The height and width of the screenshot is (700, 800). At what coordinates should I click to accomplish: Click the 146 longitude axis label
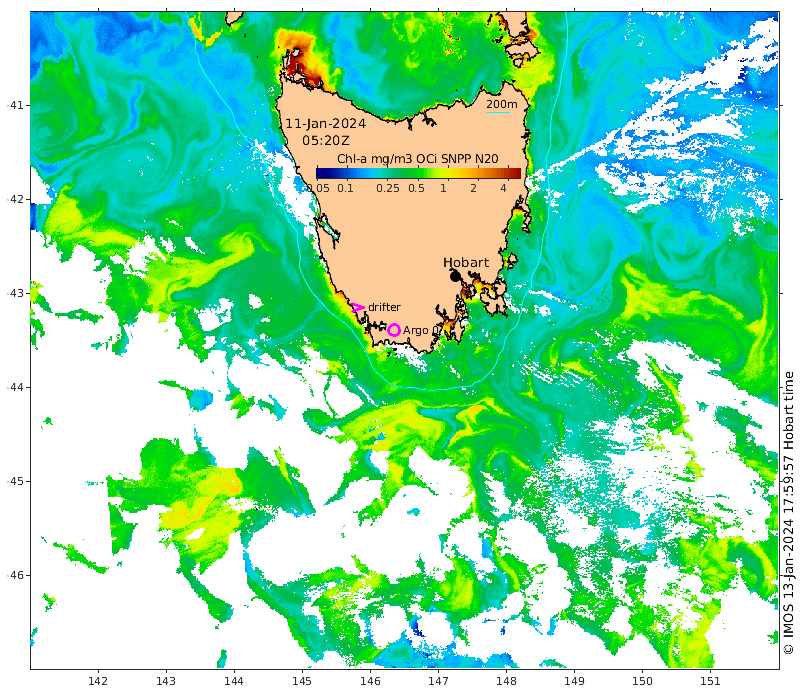(370, 681)
